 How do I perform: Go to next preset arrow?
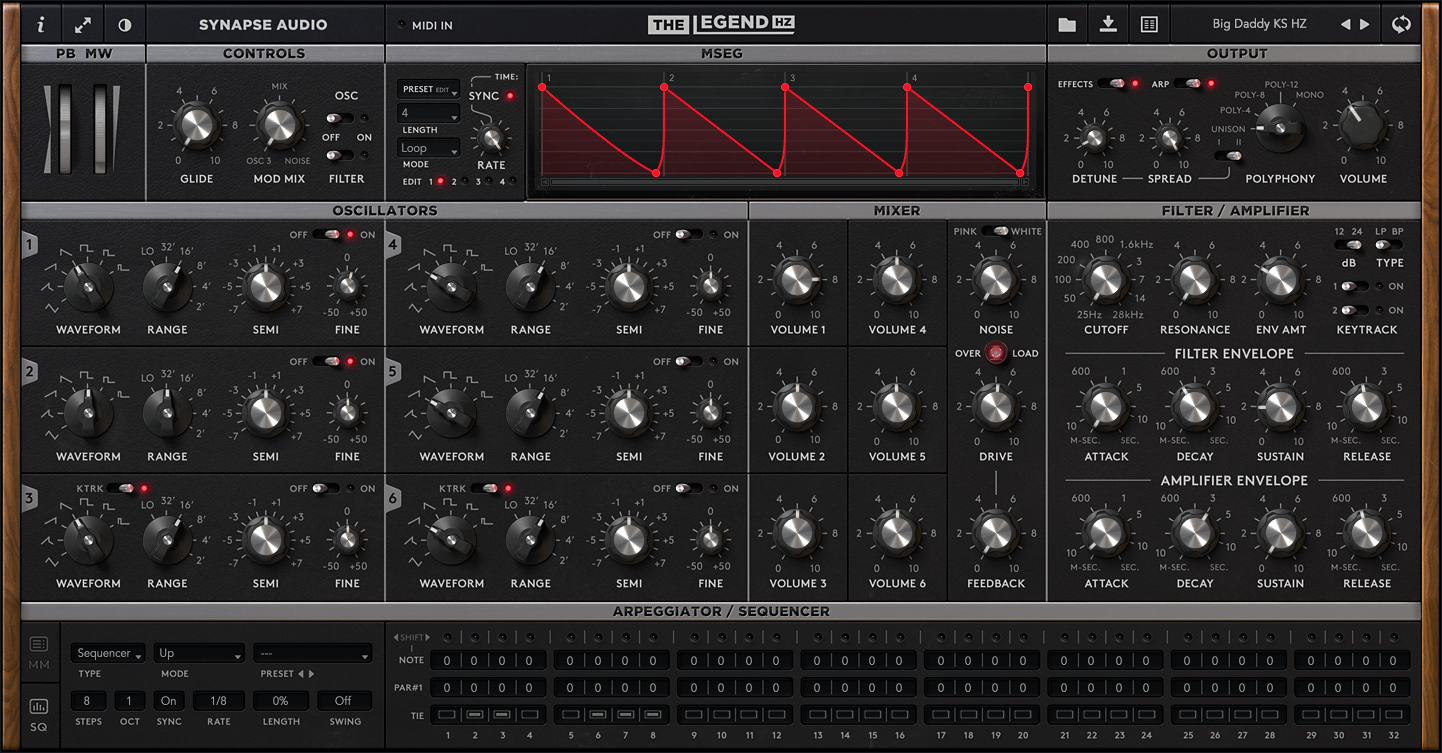[x=1366, y=25]
